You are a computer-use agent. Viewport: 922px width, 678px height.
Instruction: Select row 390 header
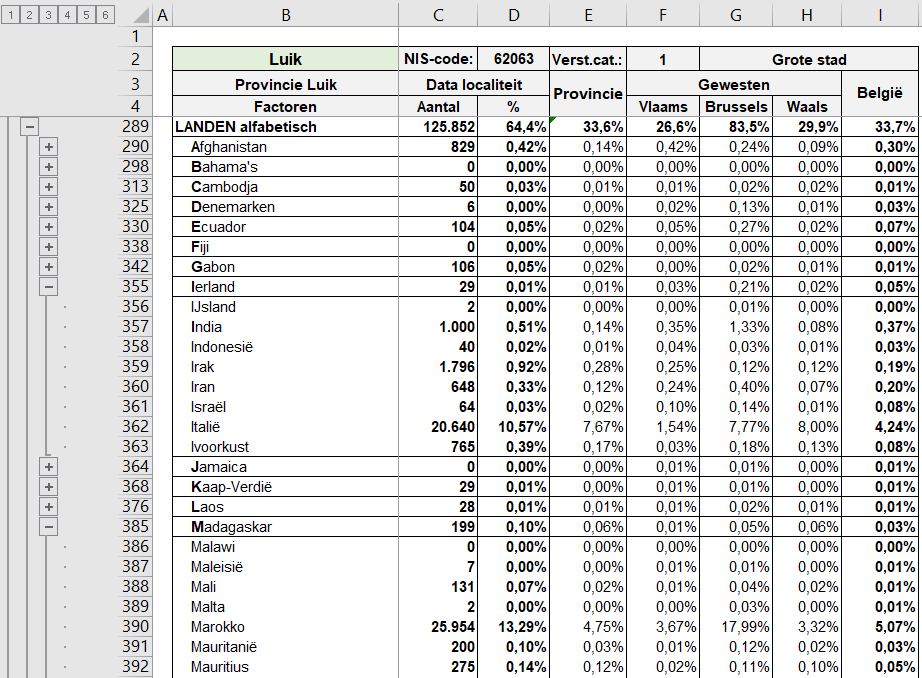tap(135, 626)
